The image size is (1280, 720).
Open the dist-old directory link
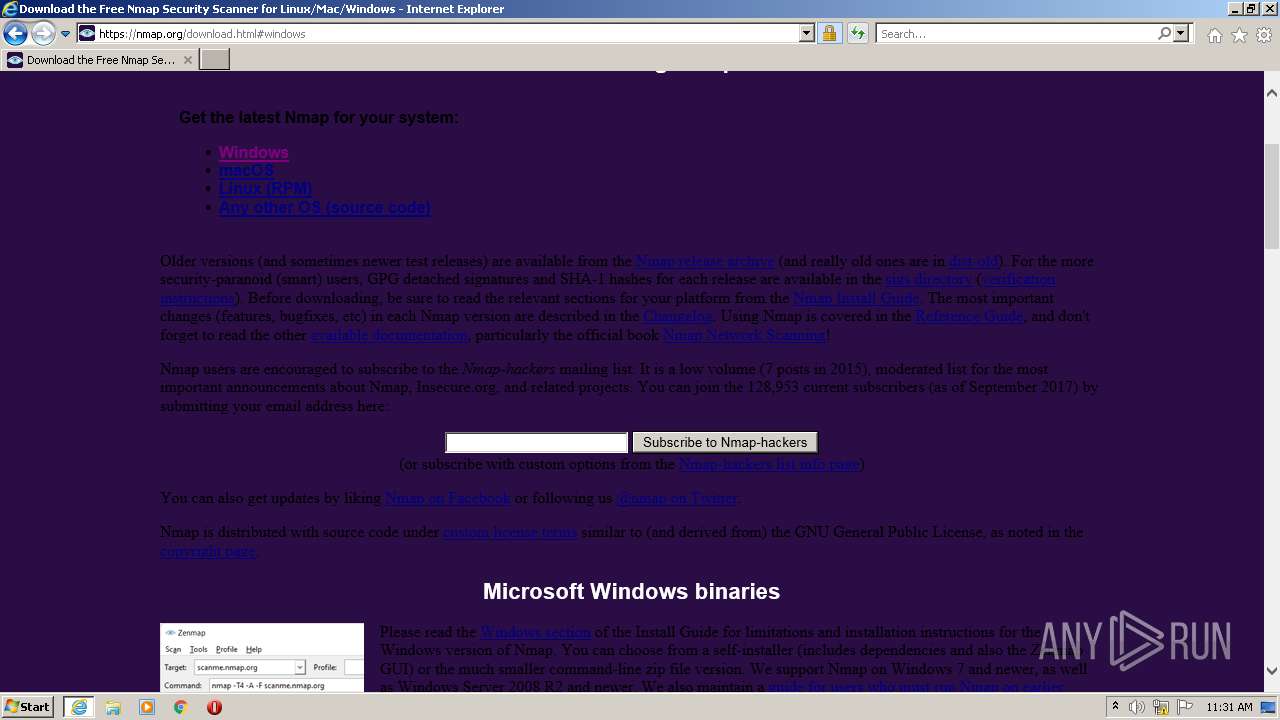click(x=974, y=261)
